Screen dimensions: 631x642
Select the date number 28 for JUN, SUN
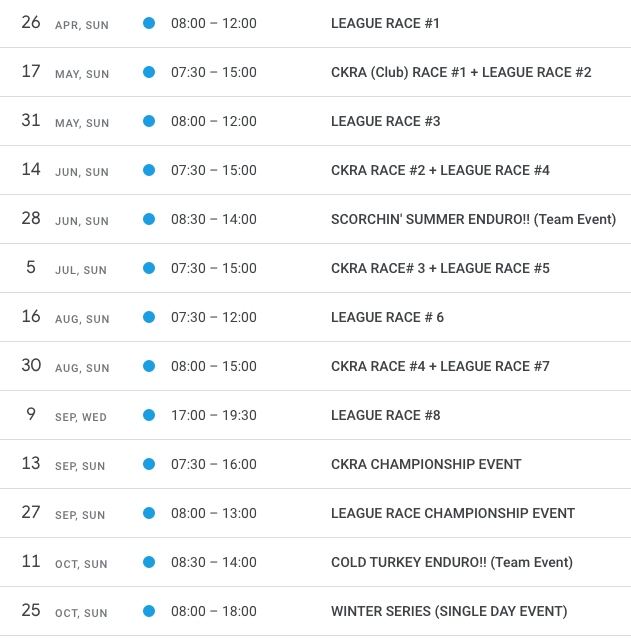[x=31, y=218]
